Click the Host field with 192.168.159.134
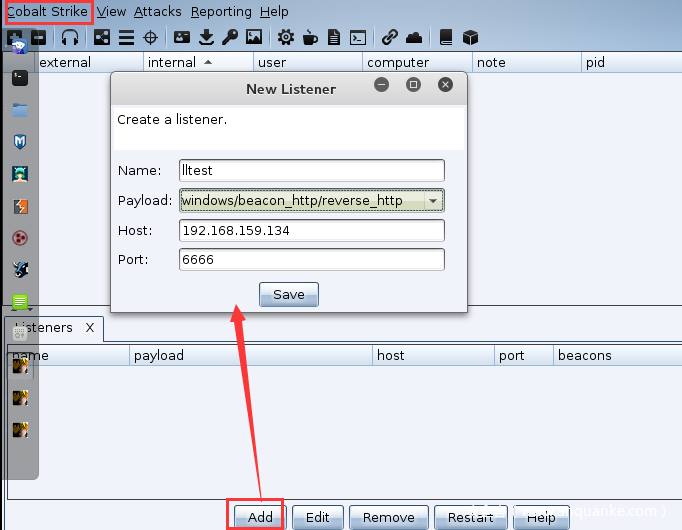Image resolution: width=682 pixels, height=530 pixels. (x=311, y=230)
